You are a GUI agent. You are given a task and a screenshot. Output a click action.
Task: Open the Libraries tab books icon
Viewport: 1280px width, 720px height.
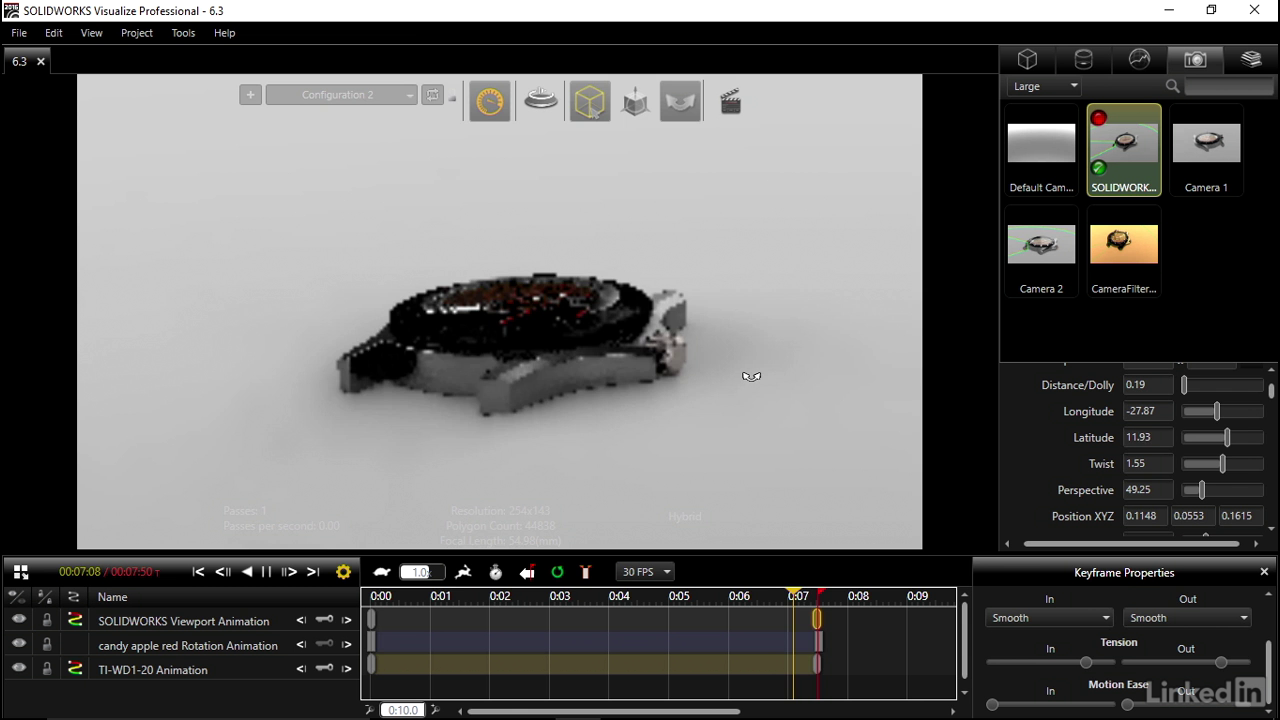pos(1251,59)
